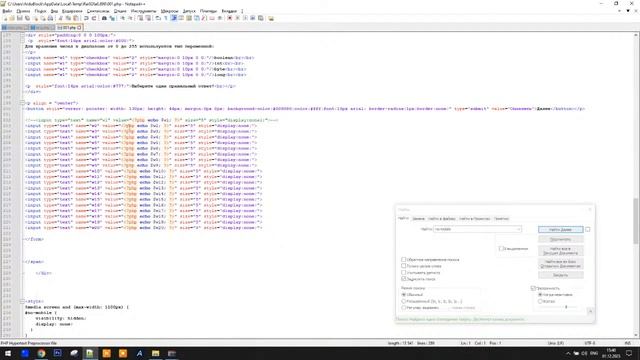
Task: Click the Cut toolbar icon
Action: tap(60, 18)
